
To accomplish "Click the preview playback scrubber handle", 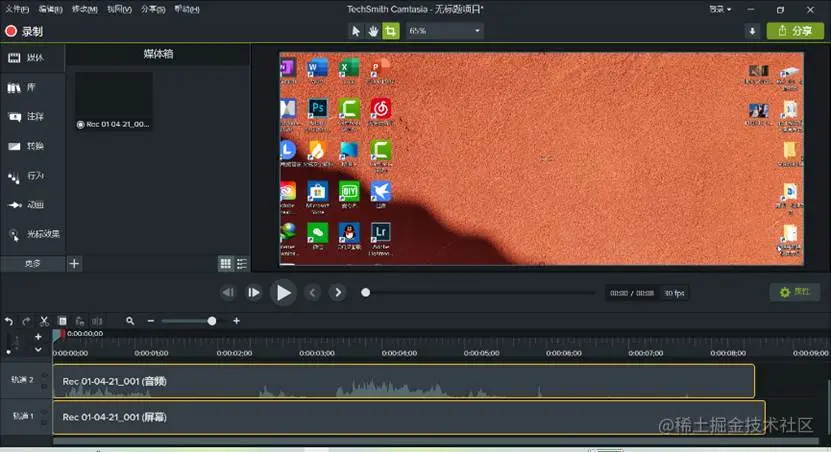I will tap(366, 293).
